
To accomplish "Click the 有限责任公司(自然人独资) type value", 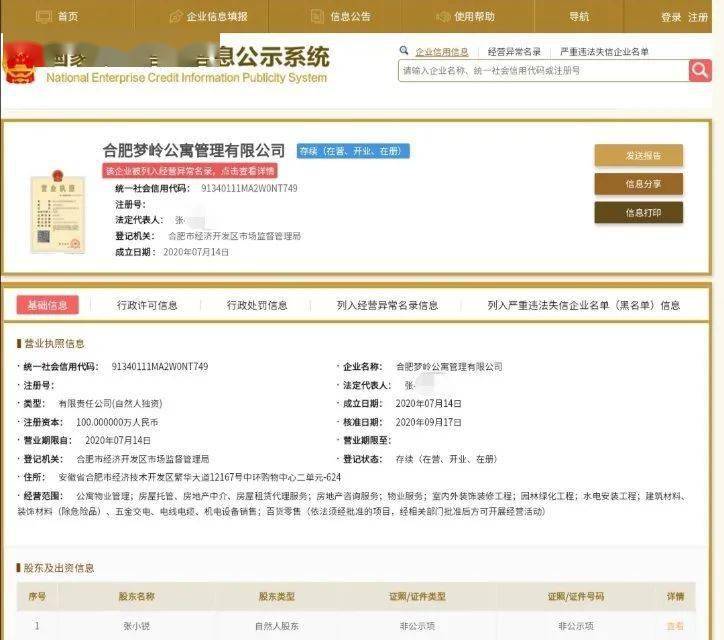I will 110,404.
